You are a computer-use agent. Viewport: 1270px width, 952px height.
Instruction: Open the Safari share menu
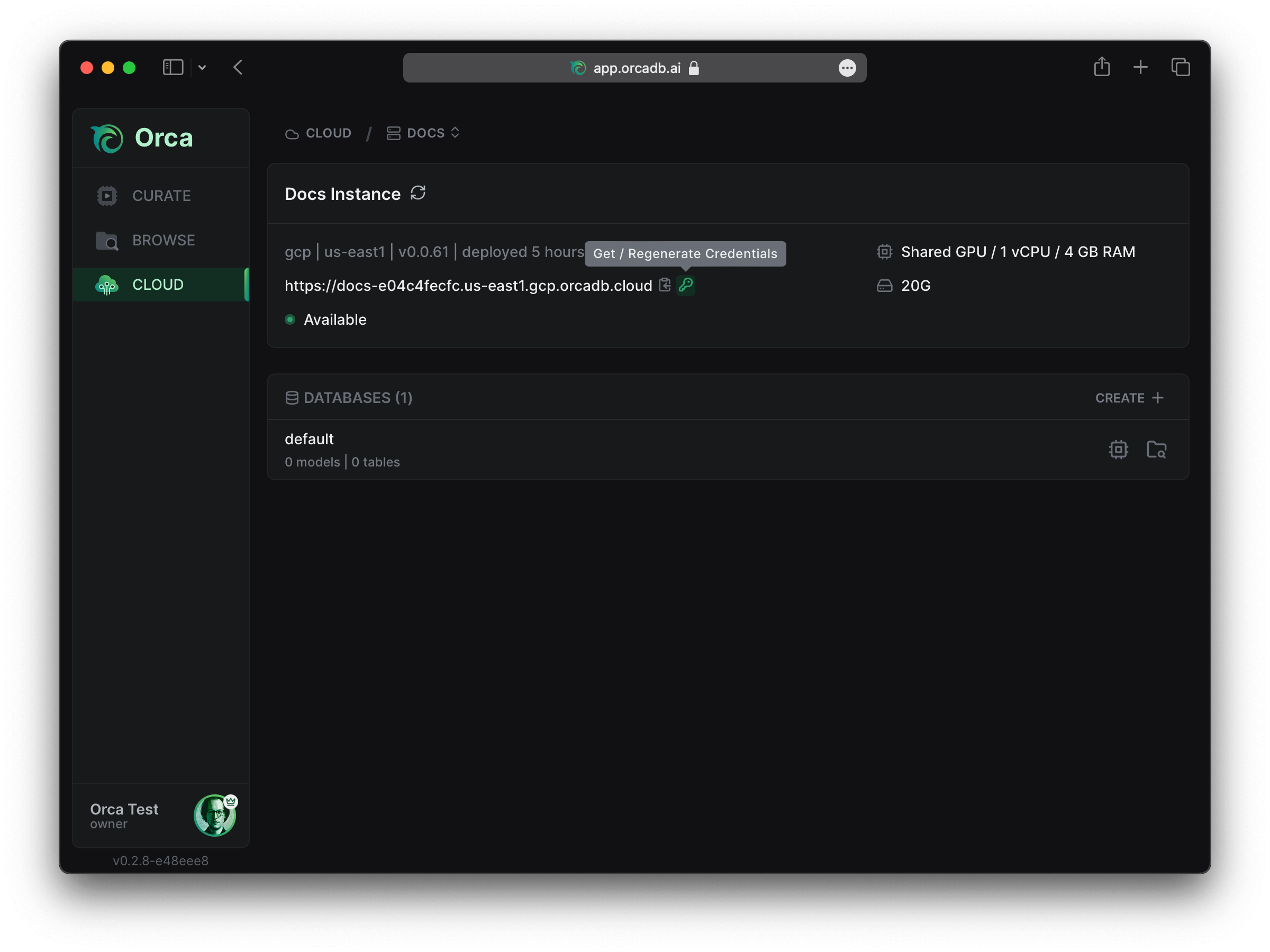coord(1102,67)
